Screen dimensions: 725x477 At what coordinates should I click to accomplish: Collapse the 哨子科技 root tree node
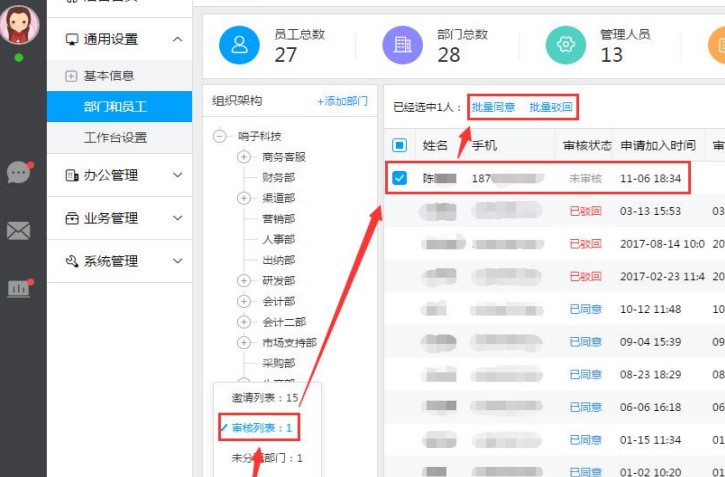click(220, 136)
